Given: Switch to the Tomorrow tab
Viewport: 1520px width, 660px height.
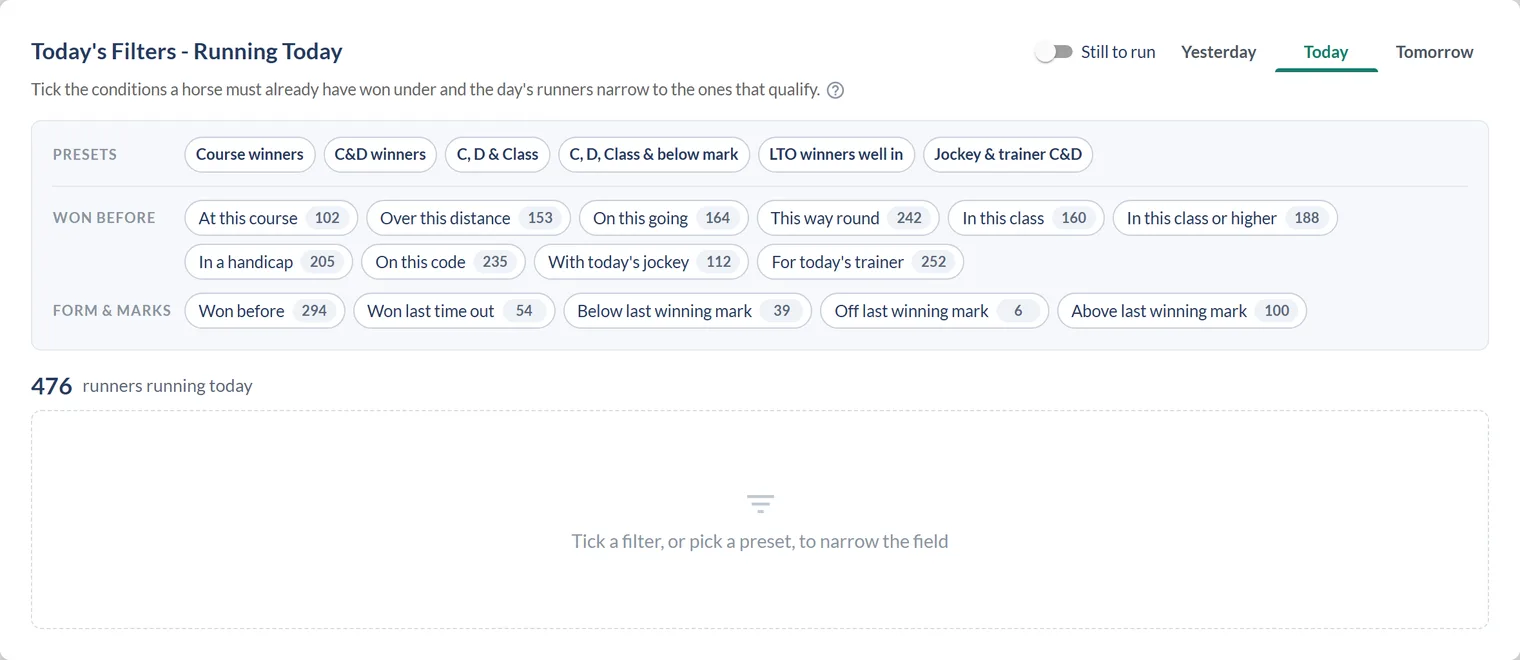Looking at the screenshot, I should pos(1434,52).
